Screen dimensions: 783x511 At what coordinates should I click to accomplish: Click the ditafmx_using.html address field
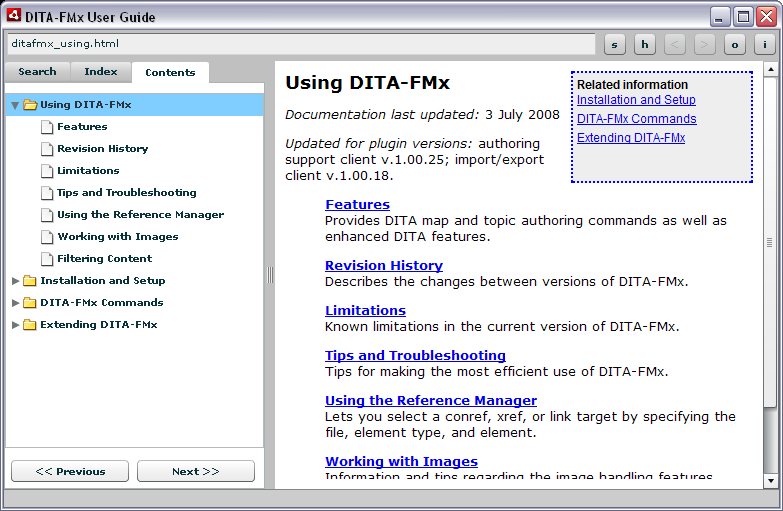[301, 44]
